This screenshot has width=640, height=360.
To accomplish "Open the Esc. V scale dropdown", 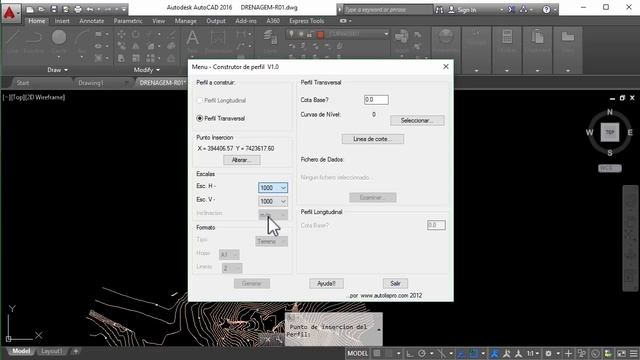I will [x=273, y=201].
